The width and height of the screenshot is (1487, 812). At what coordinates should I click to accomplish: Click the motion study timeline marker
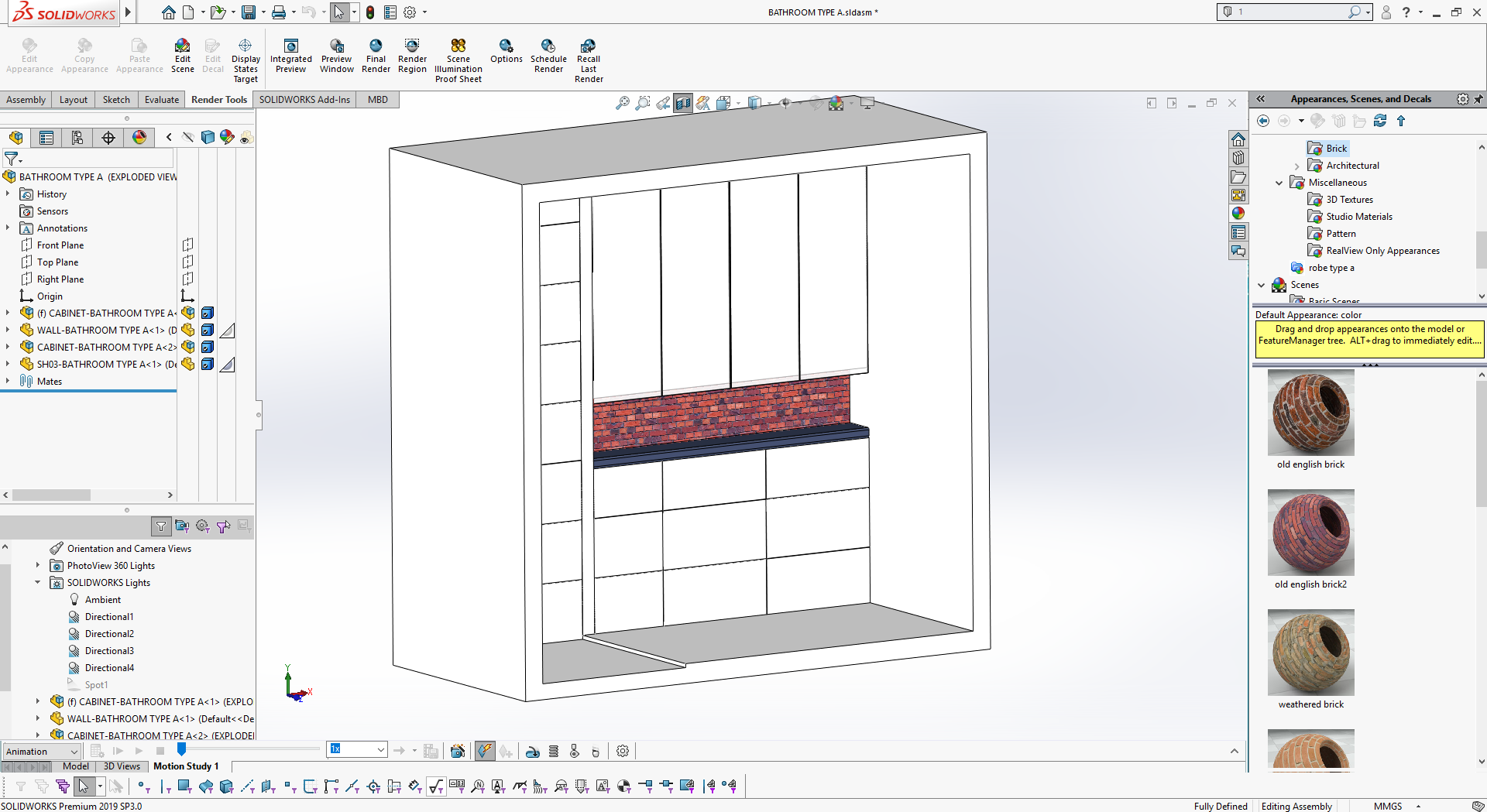[181, 749]
